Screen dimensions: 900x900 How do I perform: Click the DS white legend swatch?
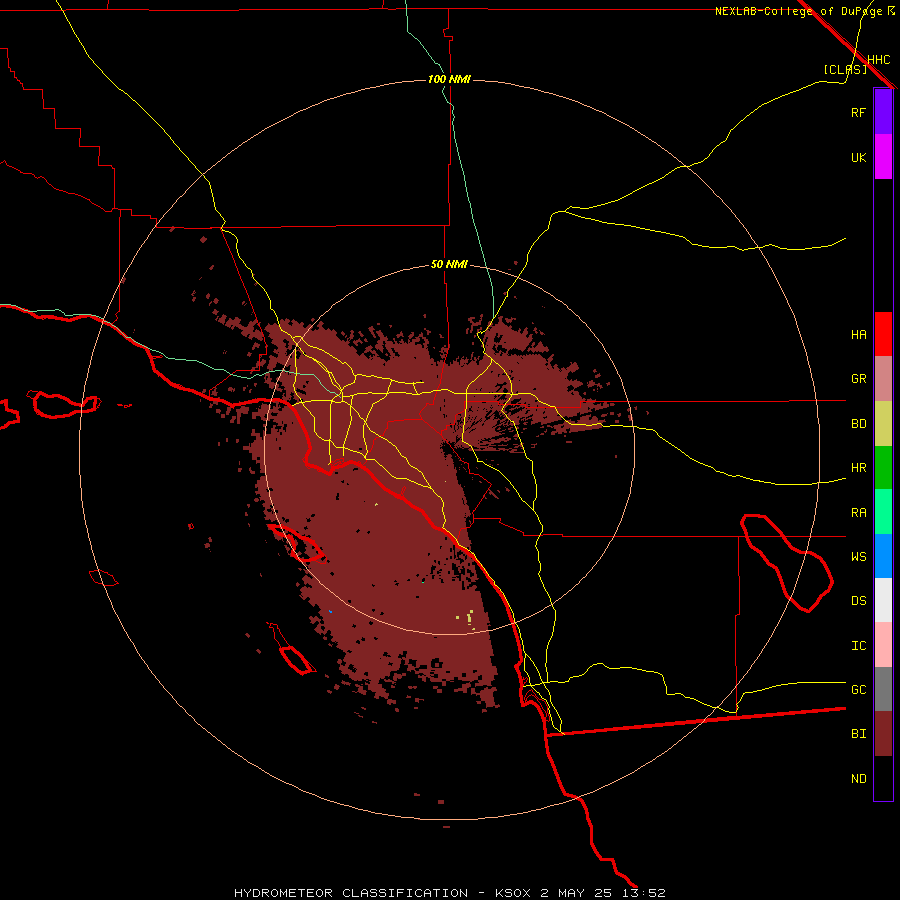(883, 600)
